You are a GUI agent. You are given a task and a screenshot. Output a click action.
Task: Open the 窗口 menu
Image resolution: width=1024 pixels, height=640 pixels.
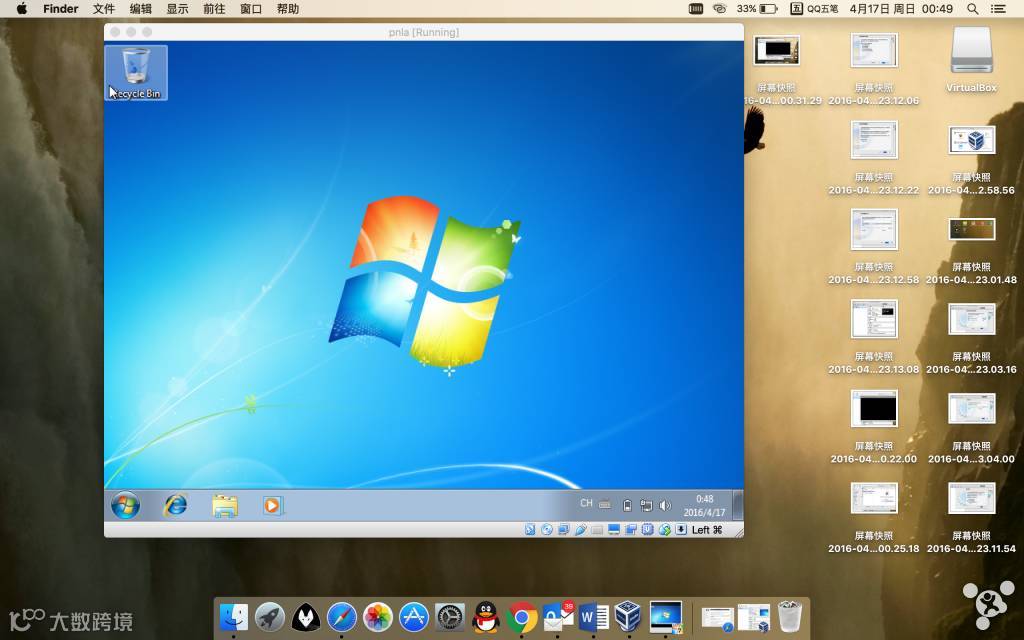tap(251, 8)
